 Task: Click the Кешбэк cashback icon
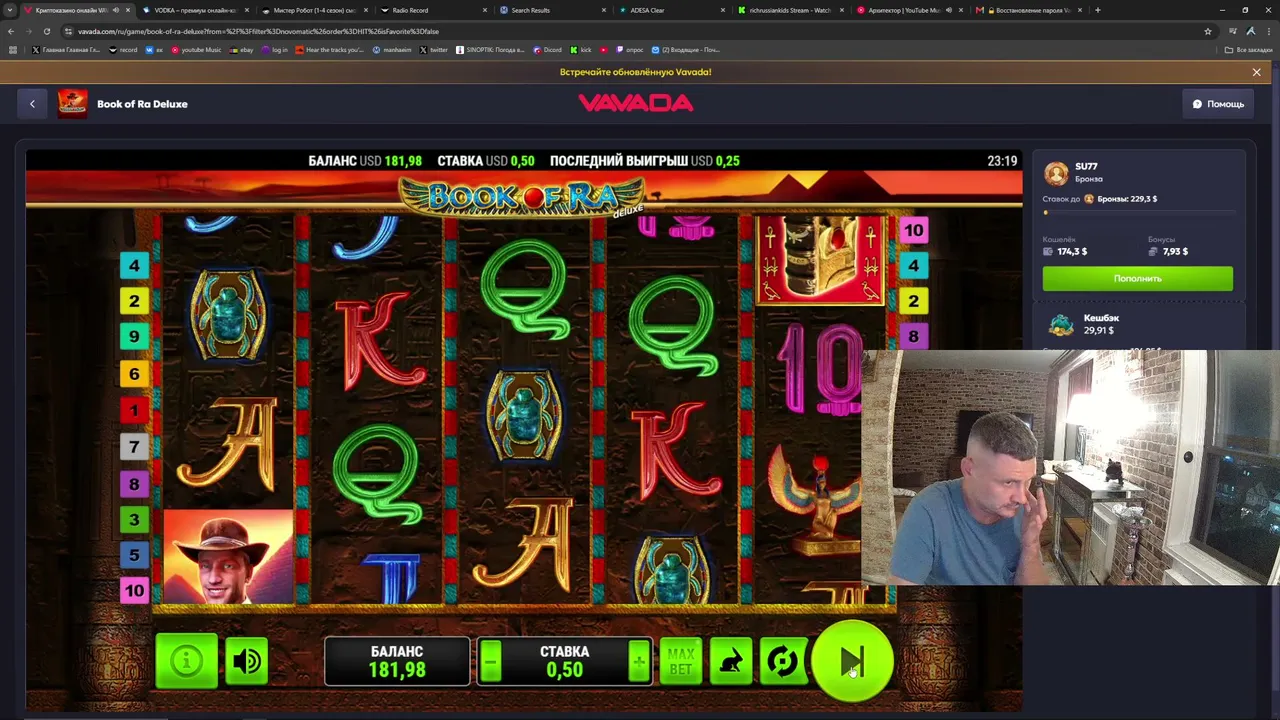tap(1060, 325)
